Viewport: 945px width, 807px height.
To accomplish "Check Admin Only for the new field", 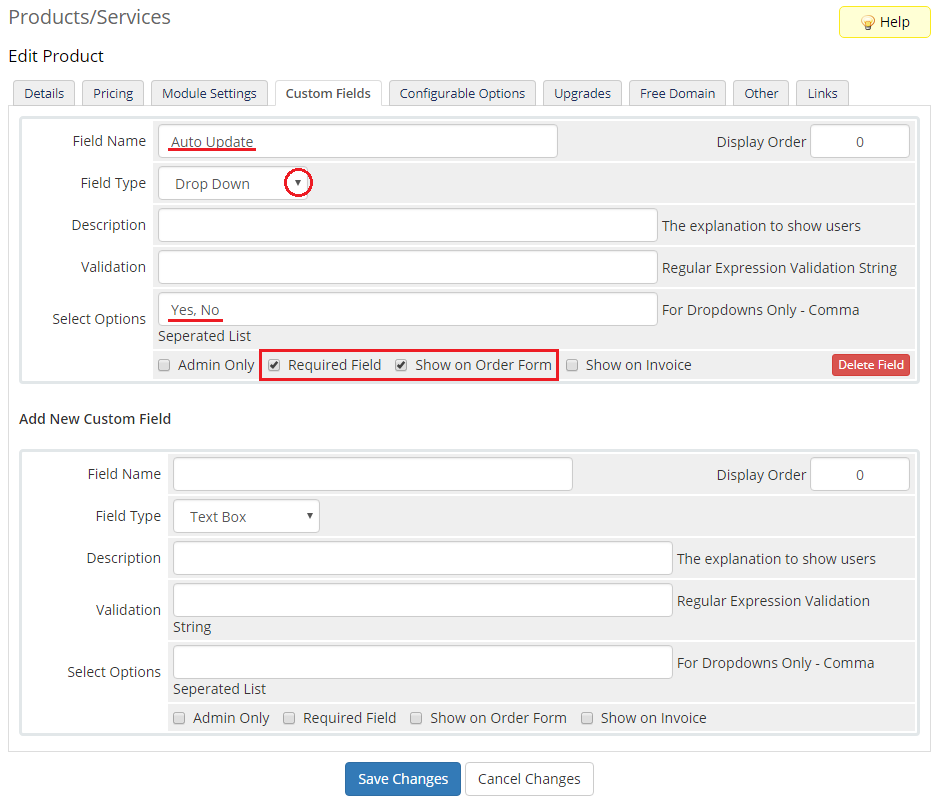I will 179,718.
